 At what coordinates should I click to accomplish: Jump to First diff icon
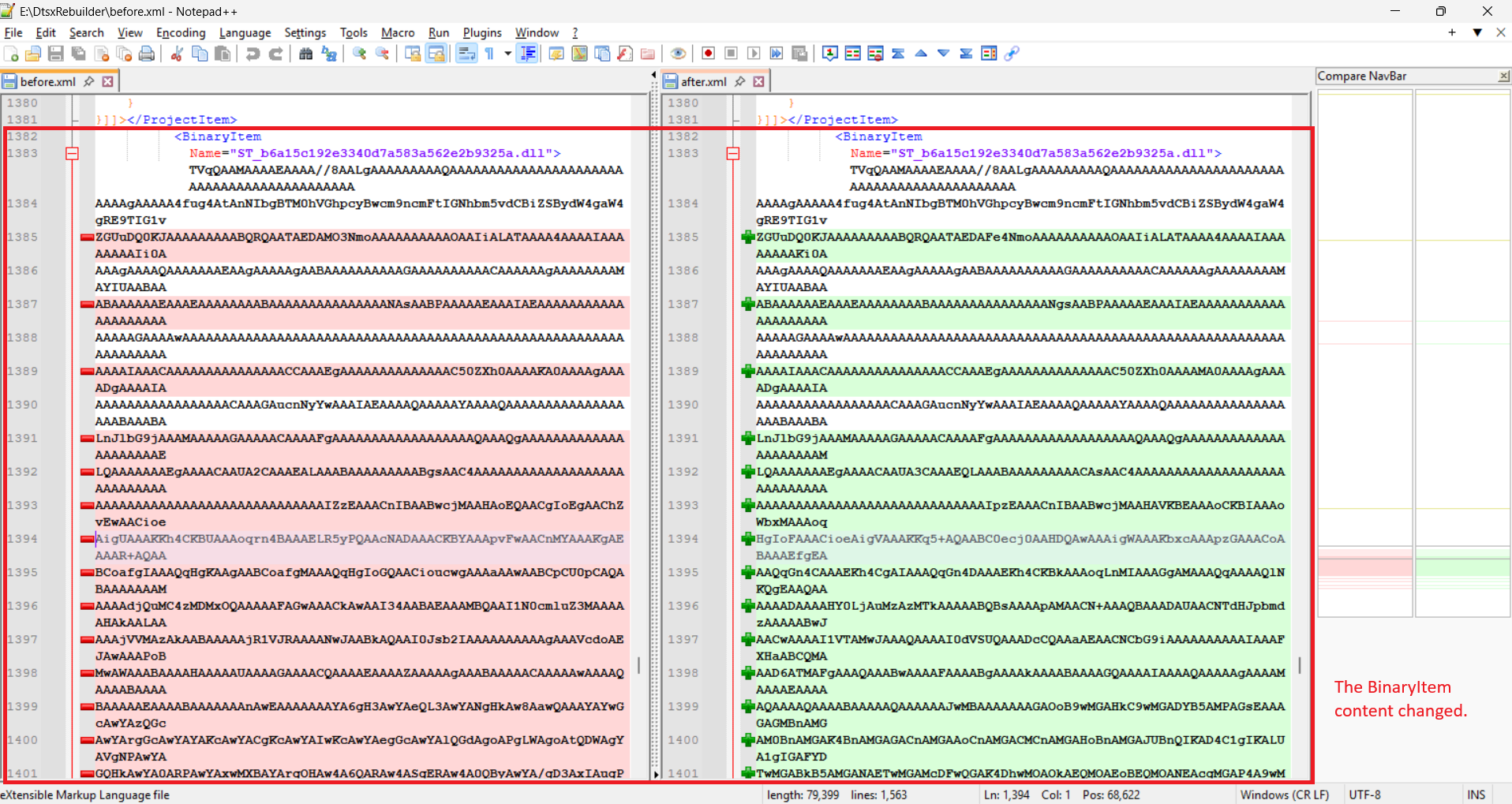(x=898, y=54)
